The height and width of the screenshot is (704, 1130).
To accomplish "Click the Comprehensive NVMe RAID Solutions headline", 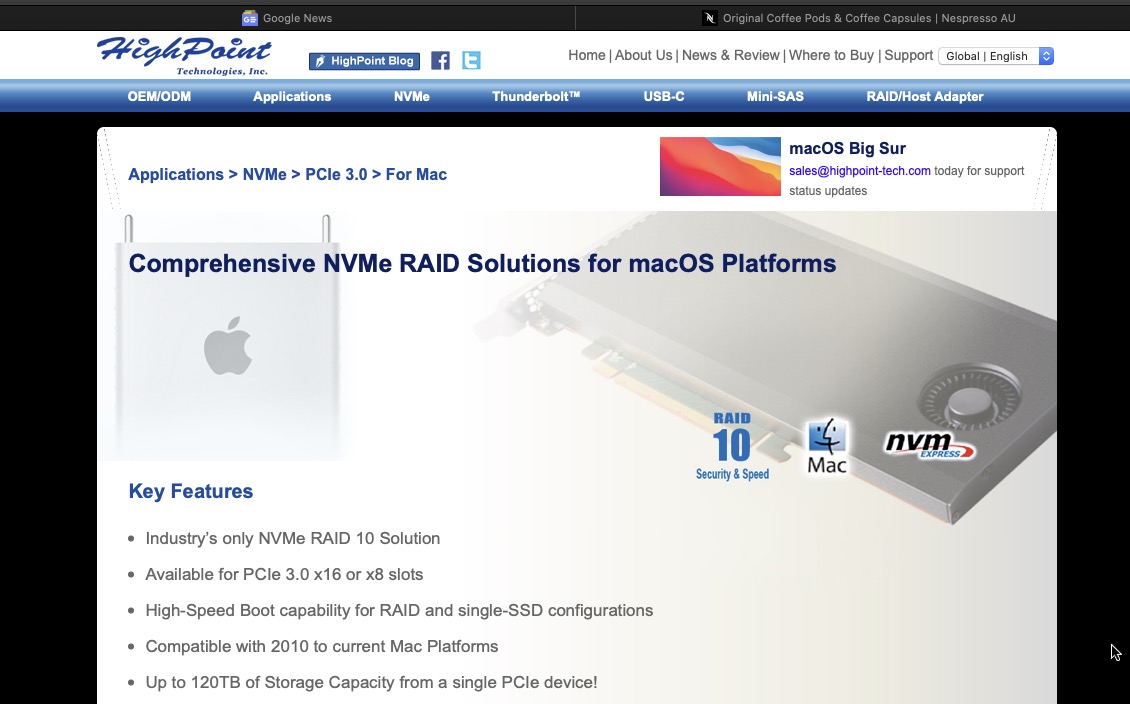I will pos(482,264).
